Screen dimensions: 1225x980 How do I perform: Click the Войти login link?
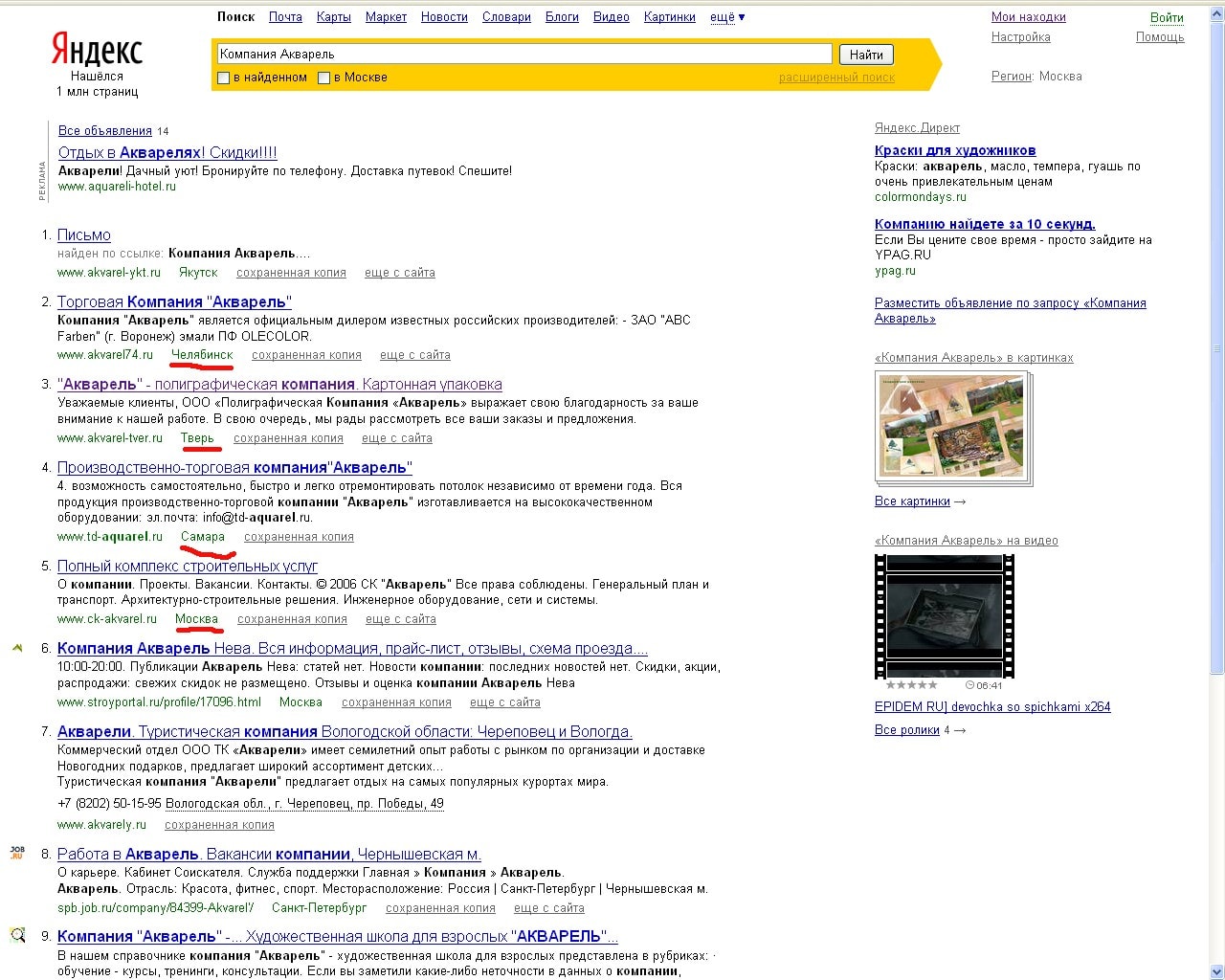[x=1167, y=17]
